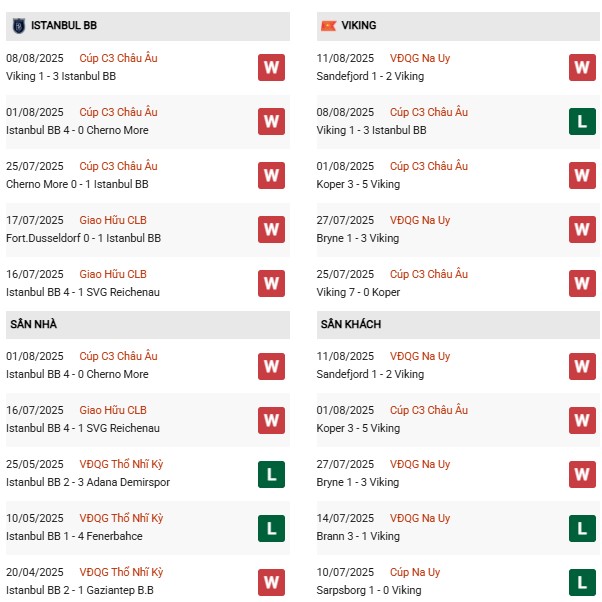This screenshot has width=602, height=602.
Task: Click the L badge for Brann 3 - 1 Viking
Action: coord(582,527)
